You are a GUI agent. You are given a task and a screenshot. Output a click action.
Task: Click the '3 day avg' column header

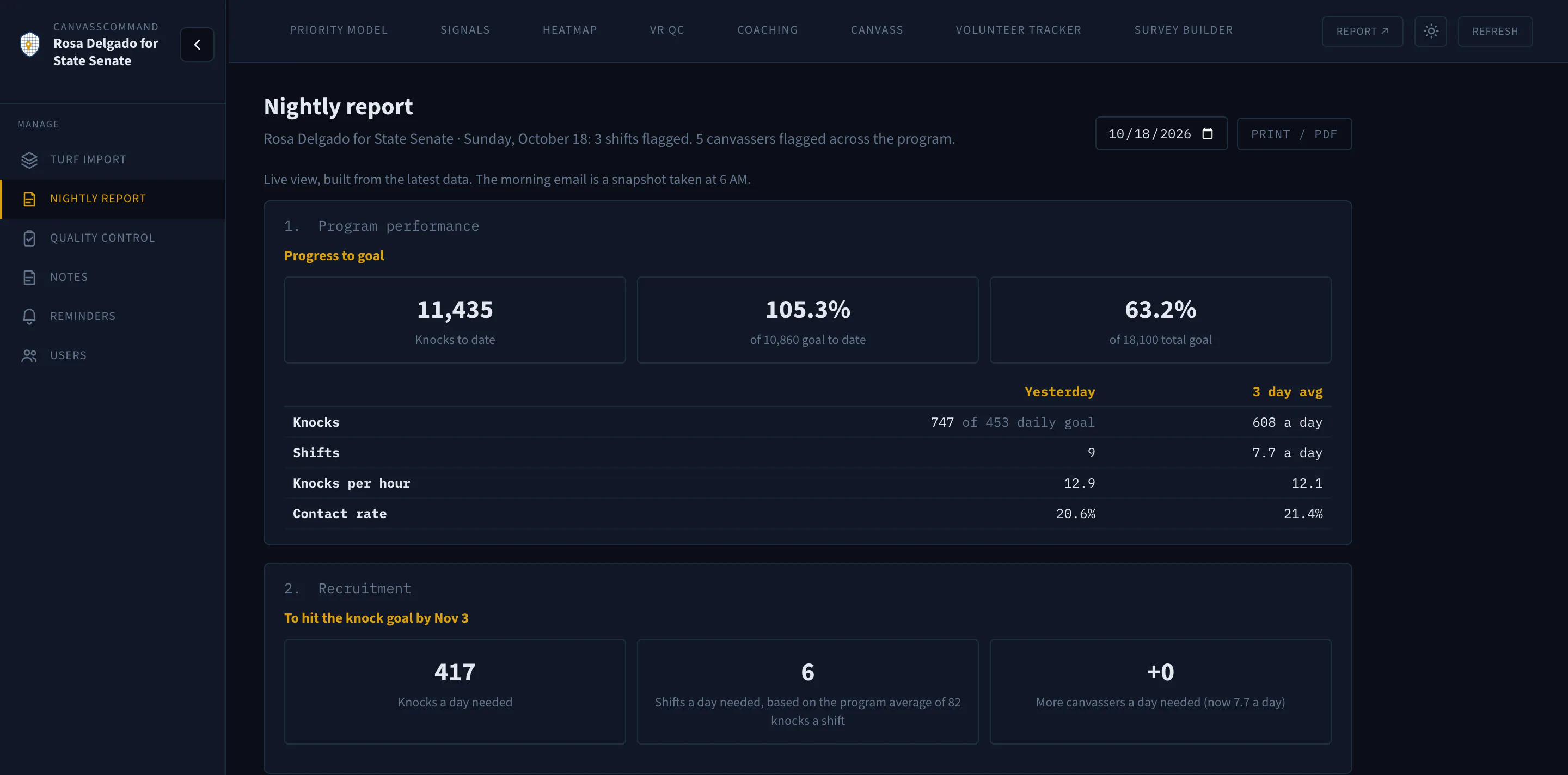[x=1287, y=392]
